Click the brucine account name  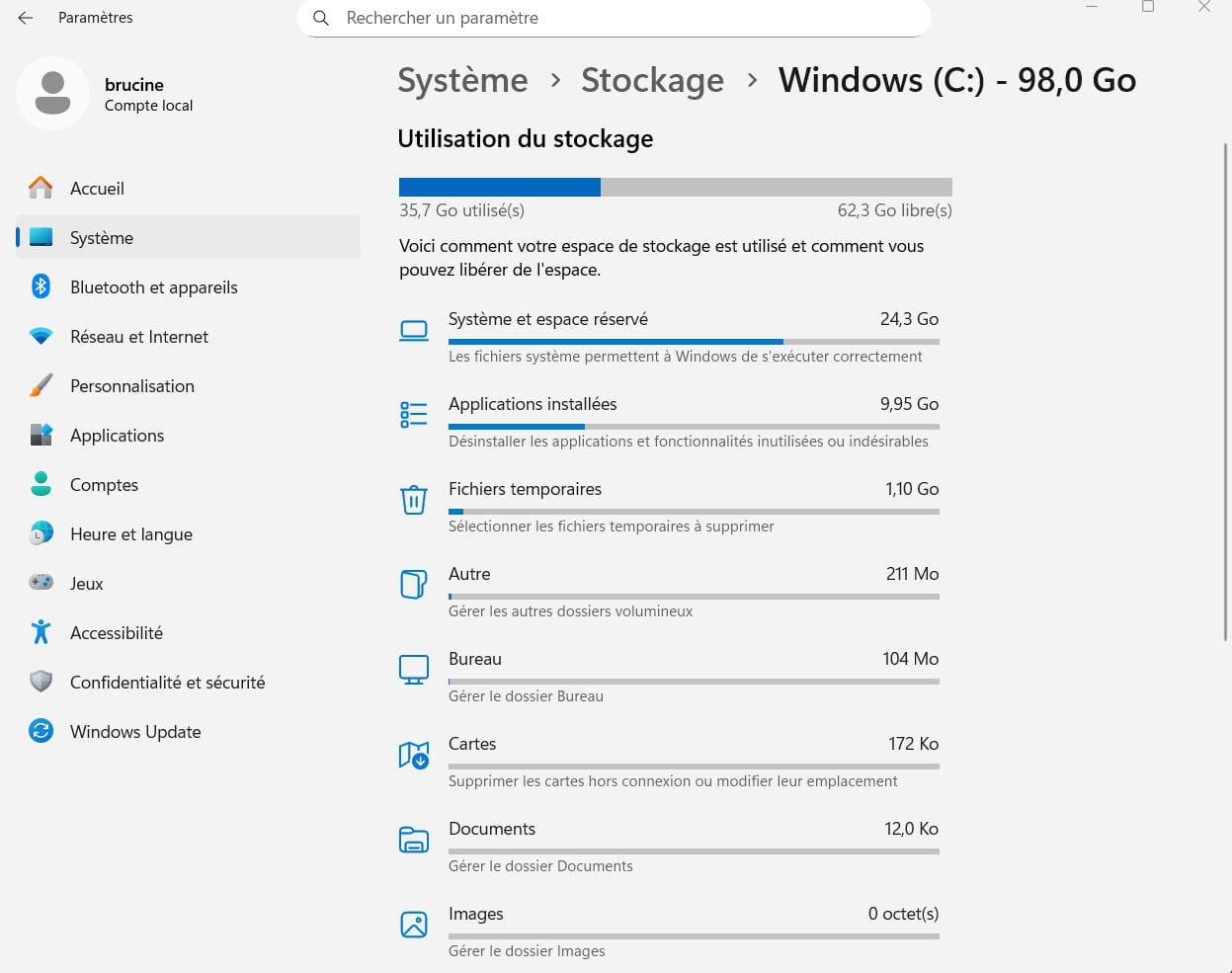click(134, 85)
